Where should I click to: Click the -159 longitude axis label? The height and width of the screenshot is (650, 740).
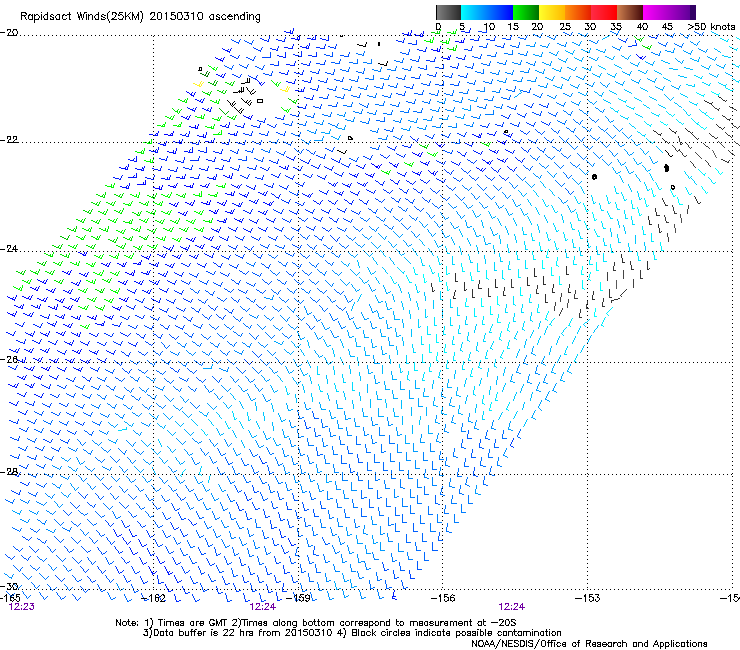tap(299, 598)
